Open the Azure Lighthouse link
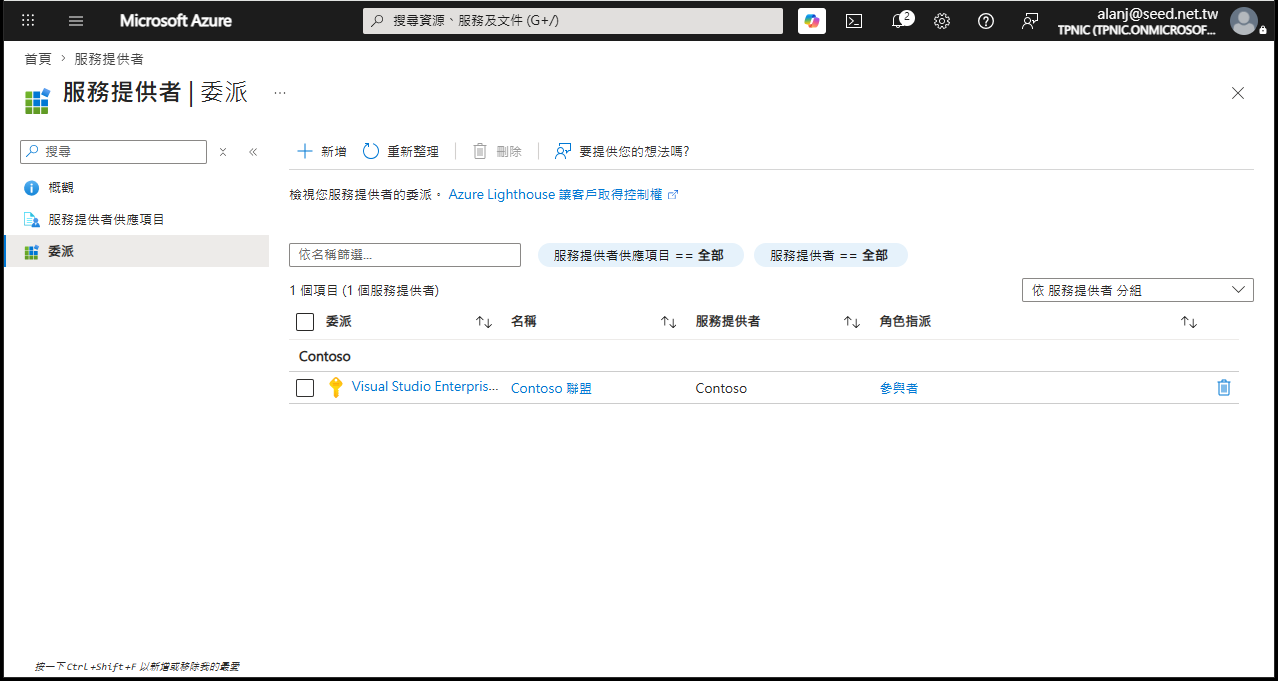 pyautogui.click(x=564, y=195)
